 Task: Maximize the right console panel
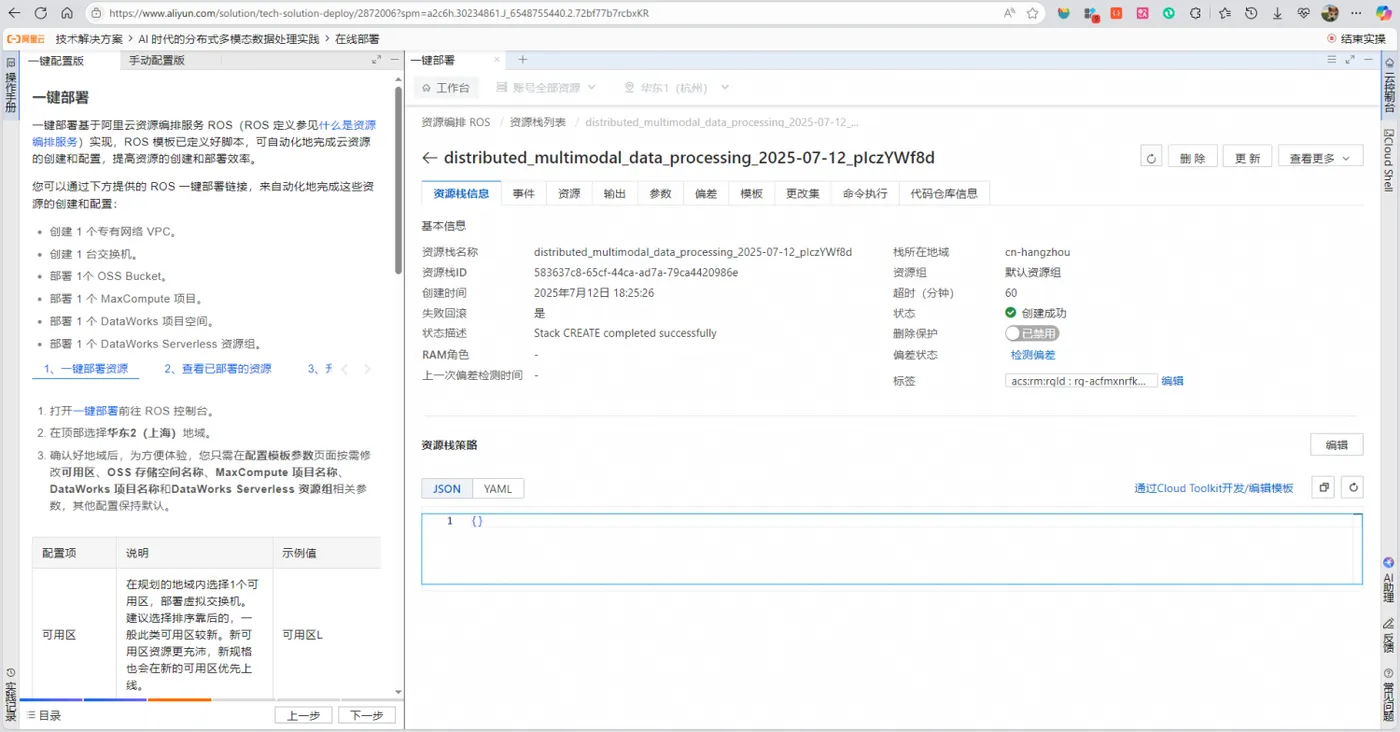[1350, 60]
